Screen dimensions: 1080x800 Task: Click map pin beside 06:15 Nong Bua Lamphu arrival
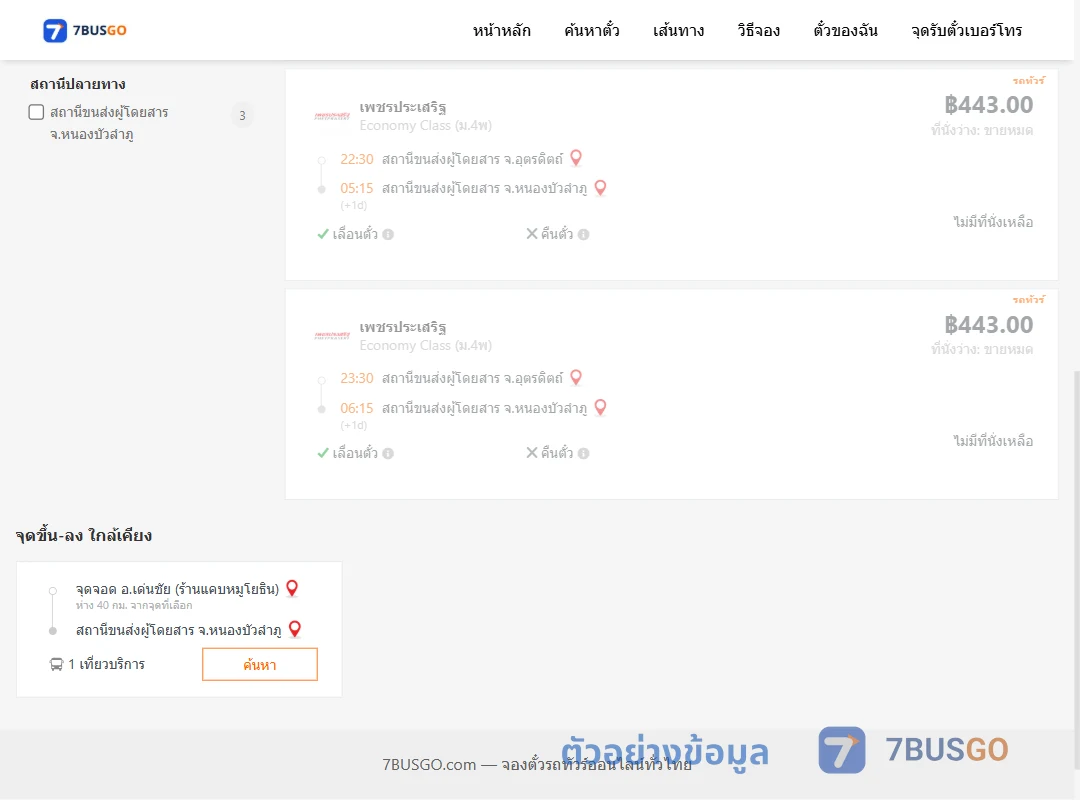(x=601, y=408)
